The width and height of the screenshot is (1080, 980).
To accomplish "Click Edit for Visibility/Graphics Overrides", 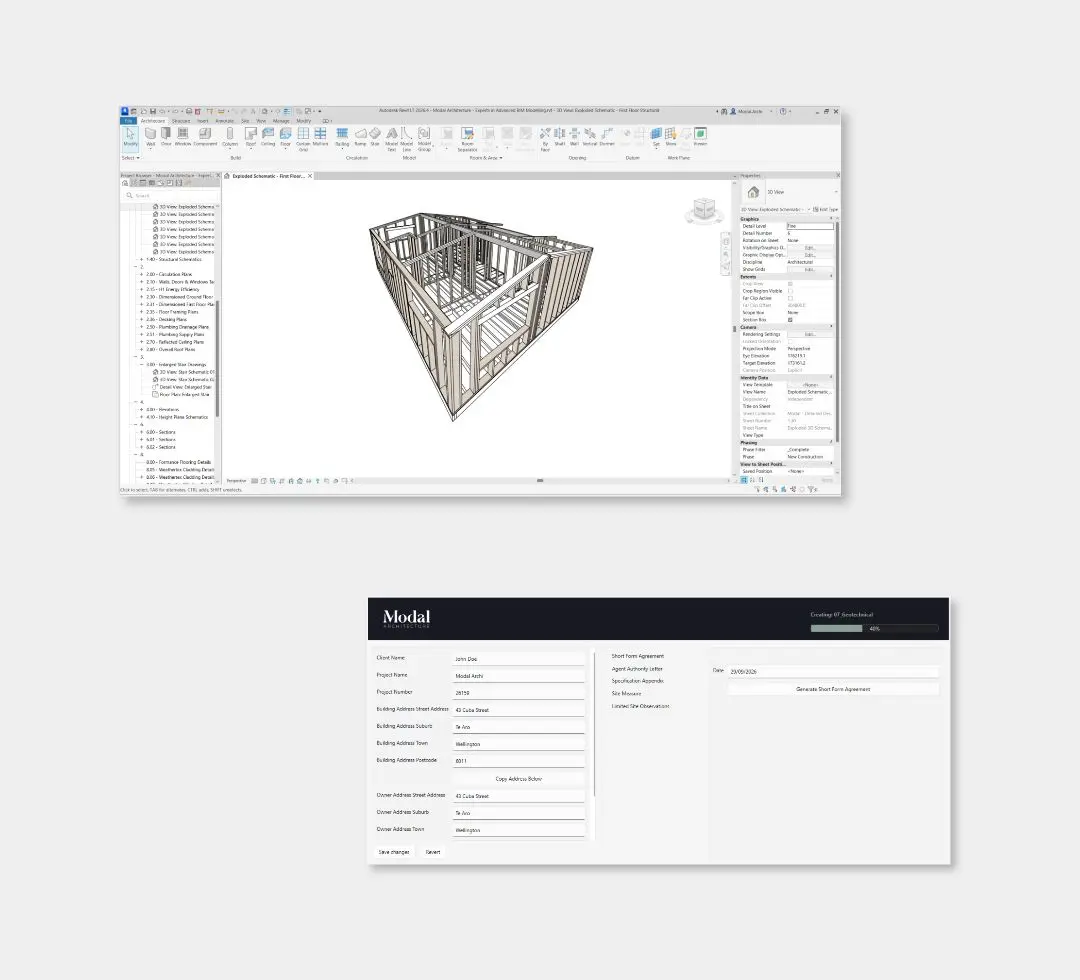I will (x=810, y=247).
